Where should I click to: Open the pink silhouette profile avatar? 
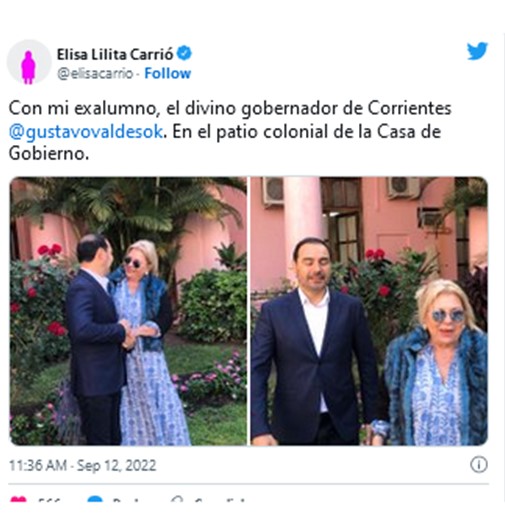point(29,62)
